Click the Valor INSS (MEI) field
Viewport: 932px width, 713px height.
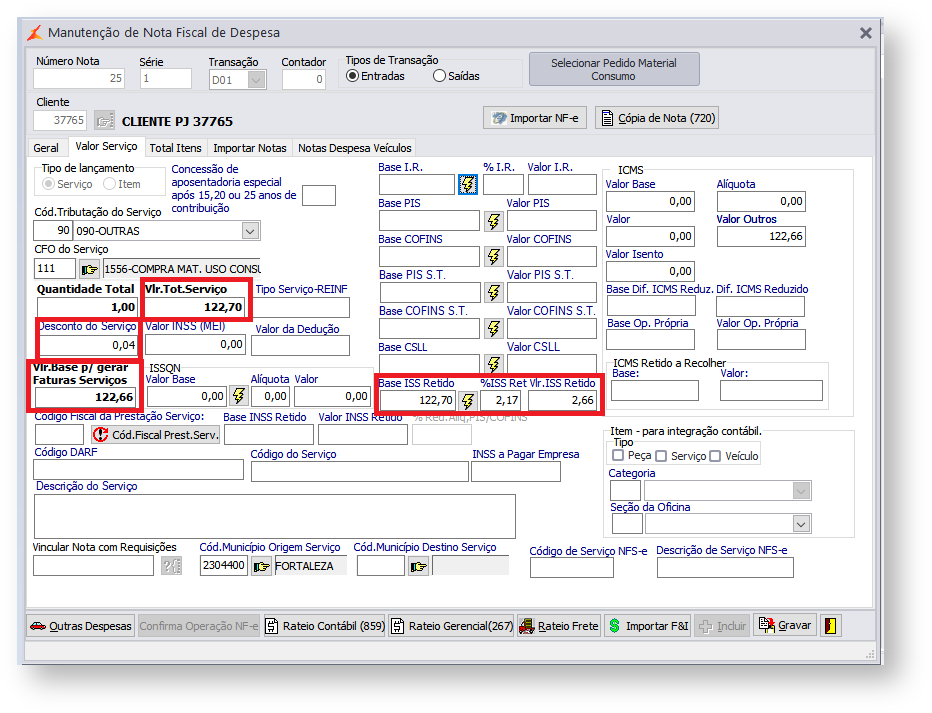click(196, 345)
